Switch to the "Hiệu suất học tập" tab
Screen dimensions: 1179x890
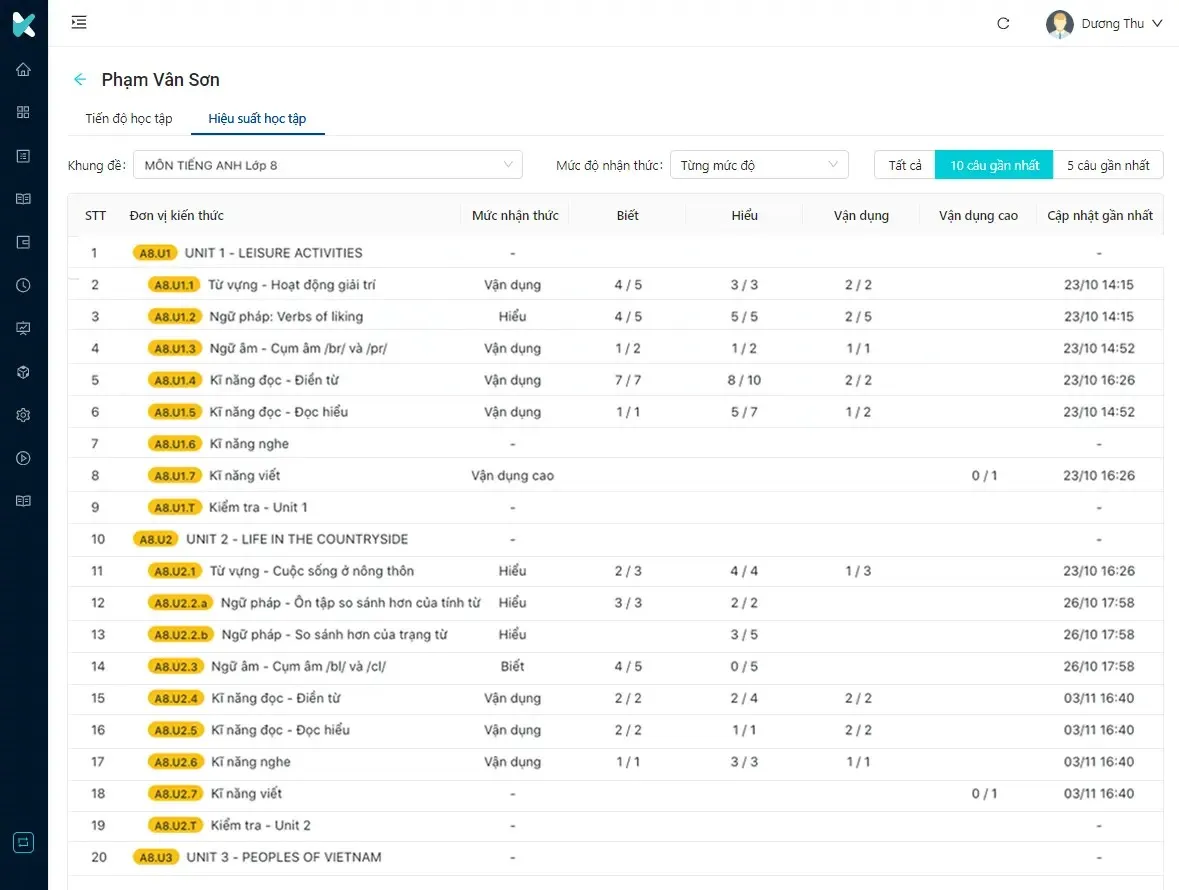(x=257, y=118)
